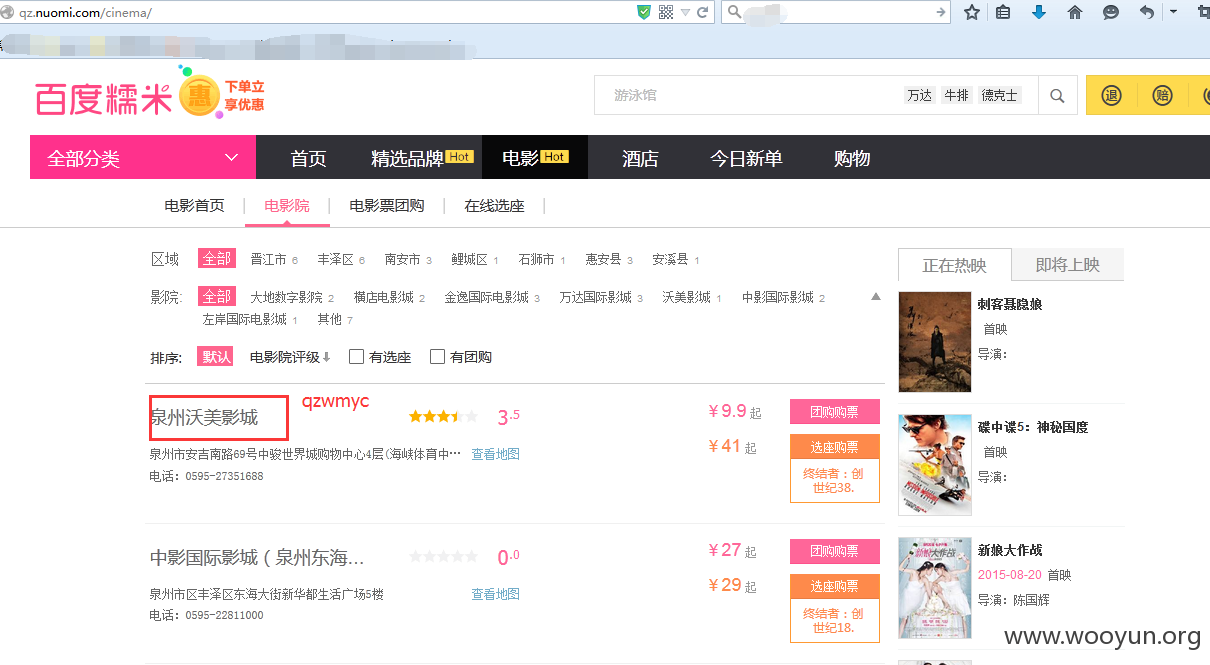Collapse the cinema filter list arrow
The width and height of the screenshot is (1210, 665).
(x=876, y=297)
